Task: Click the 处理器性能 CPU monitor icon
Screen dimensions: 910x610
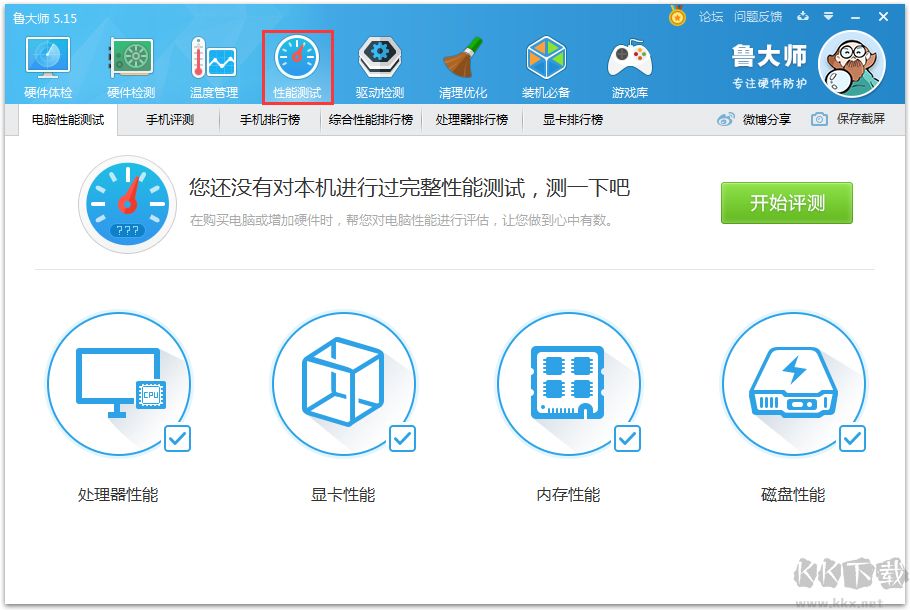Action: (119, 384)
